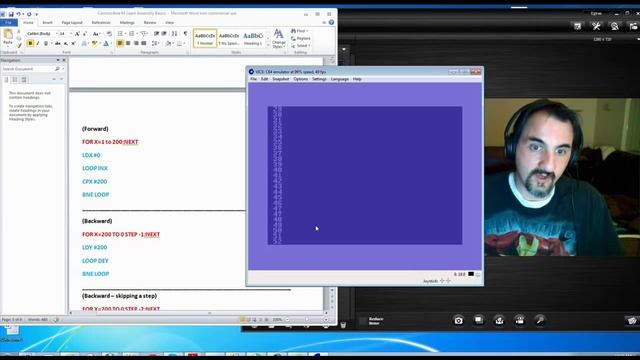640x360 pixels.
Task: Apply the Normal style from gallery
Action: [205, 38]
